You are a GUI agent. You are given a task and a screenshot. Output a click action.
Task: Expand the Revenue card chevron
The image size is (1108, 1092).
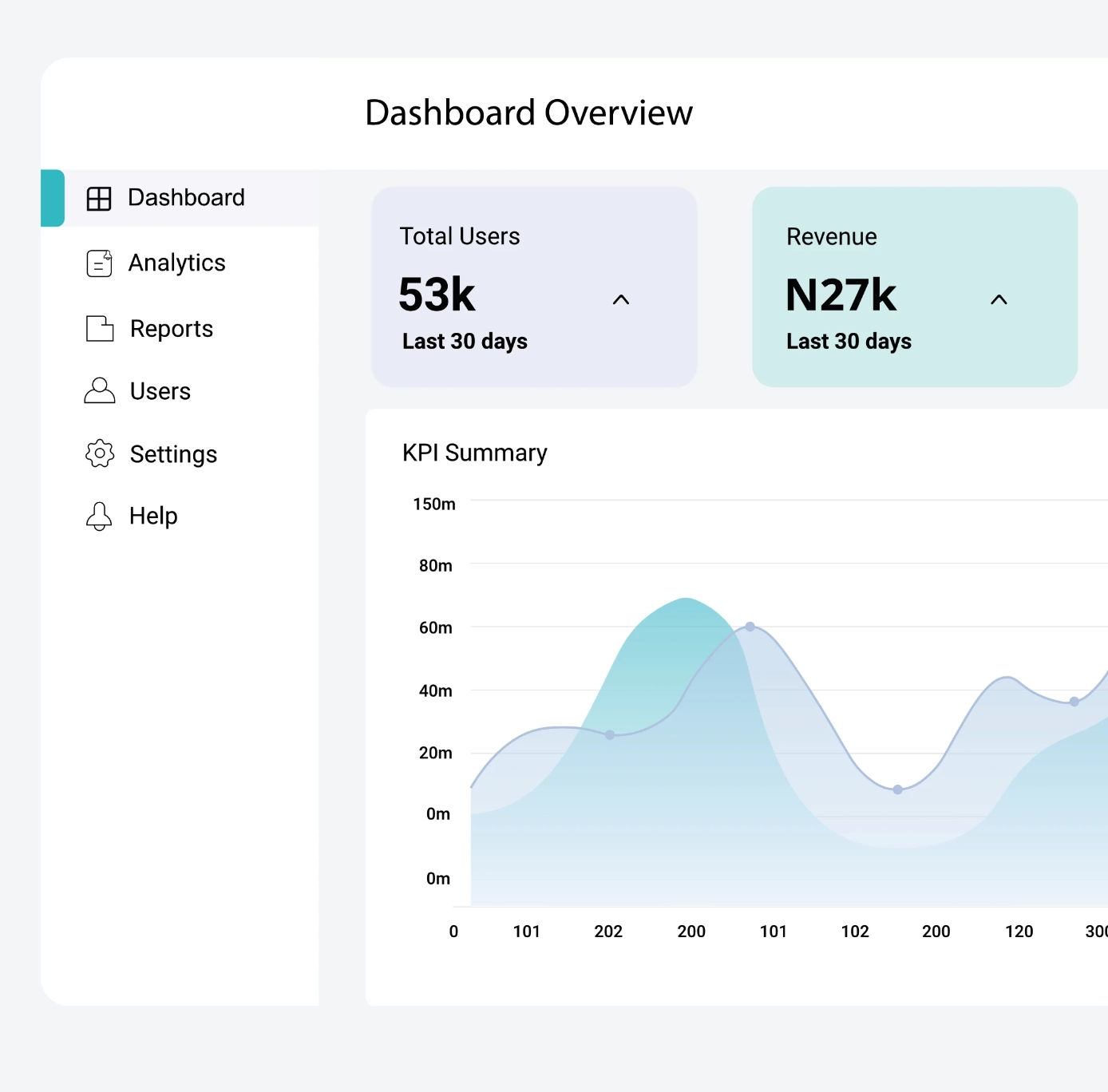click(x=999, y=300)
